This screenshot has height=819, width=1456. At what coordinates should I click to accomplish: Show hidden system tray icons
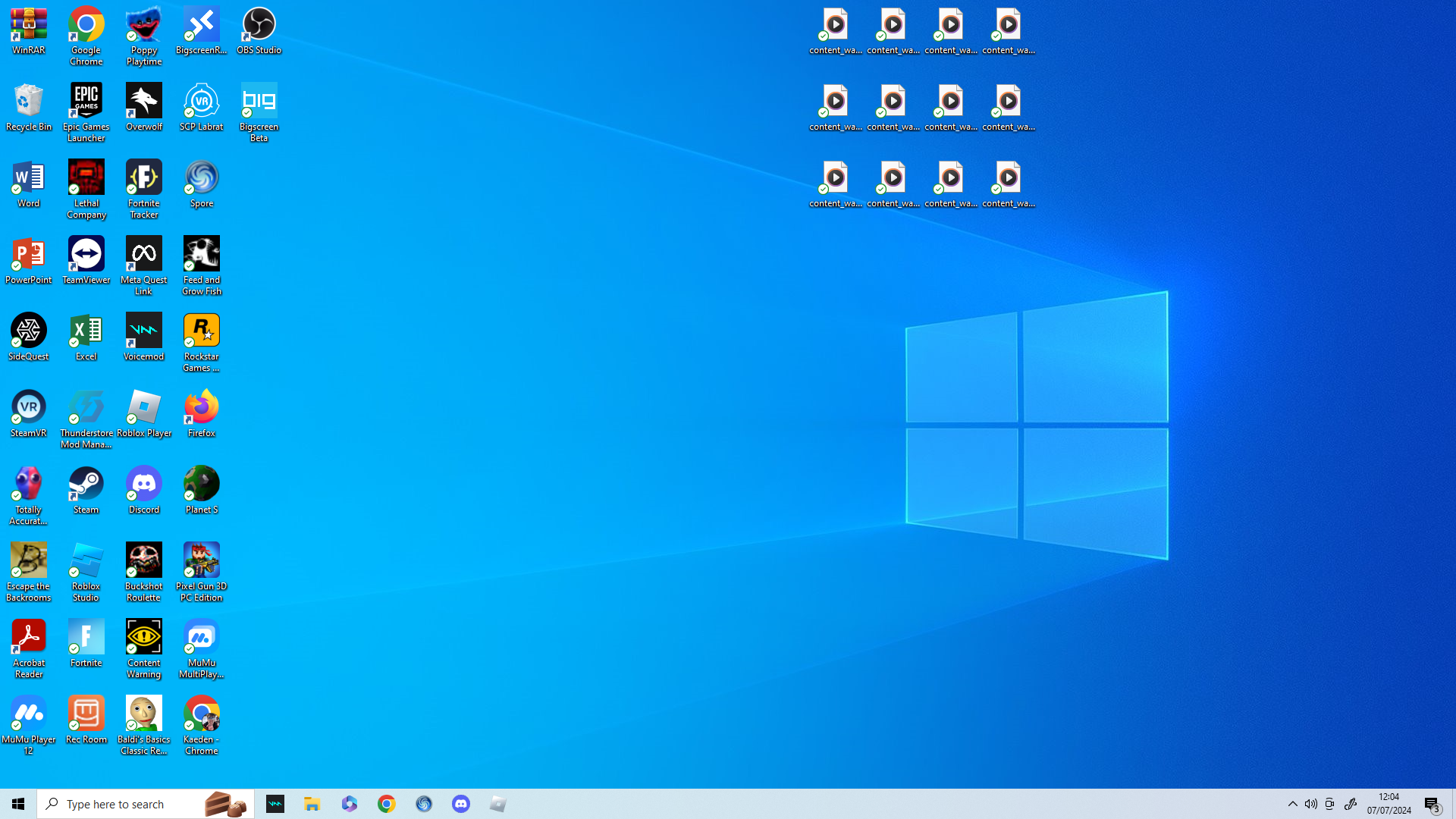point(1293,804)
